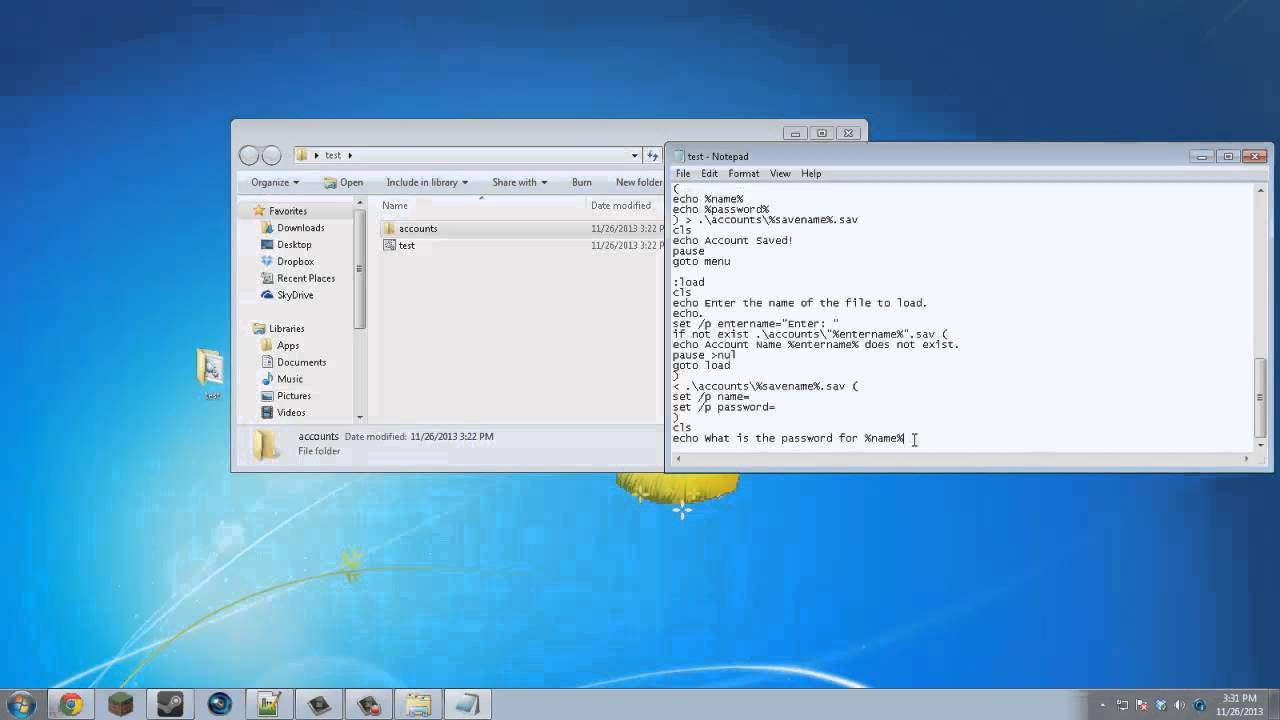This screenshot has height=720, width=1280.
Task: Switch to Windows Explorer taskbar icon
Action: (418, 704)
